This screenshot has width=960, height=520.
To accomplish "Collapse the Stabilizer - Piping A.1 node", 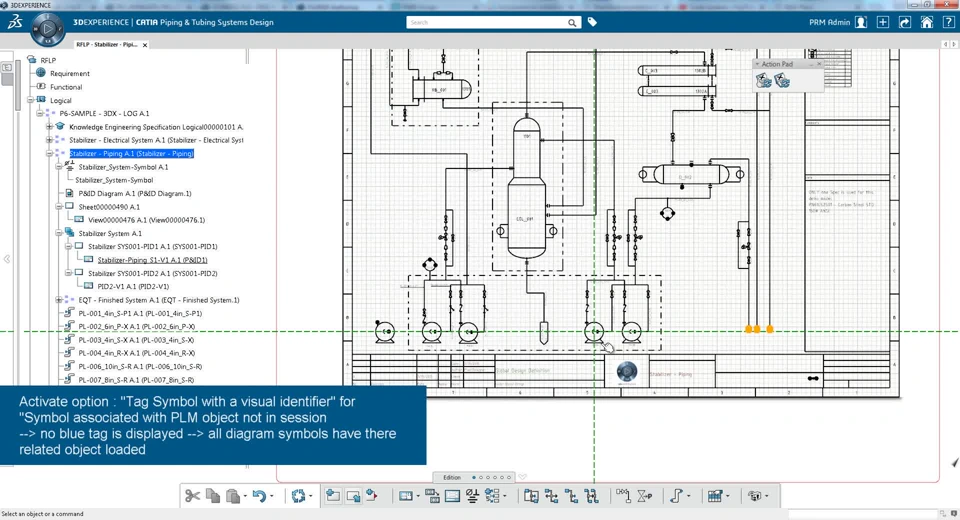I will (x=50, y=154).
